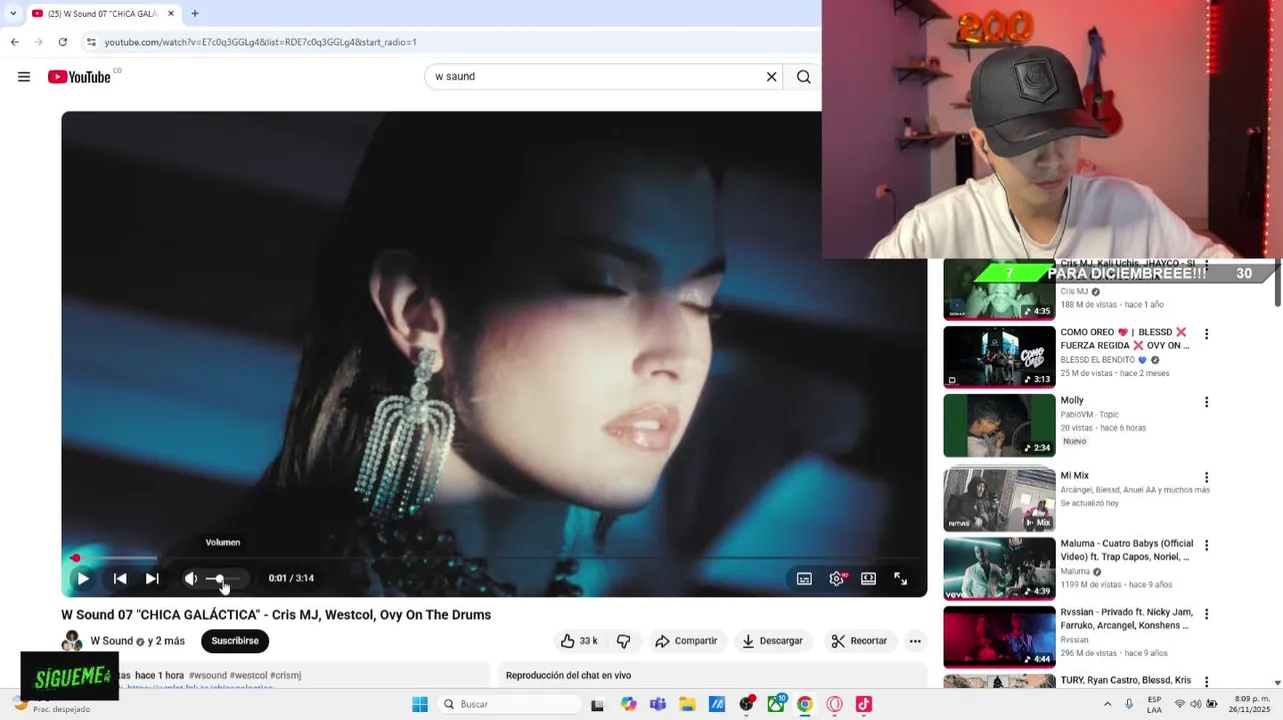Viewport: 1283px width, 720px height.
Task: Open the YouTube hamburger guide menu
Action: tap(24, 77)
